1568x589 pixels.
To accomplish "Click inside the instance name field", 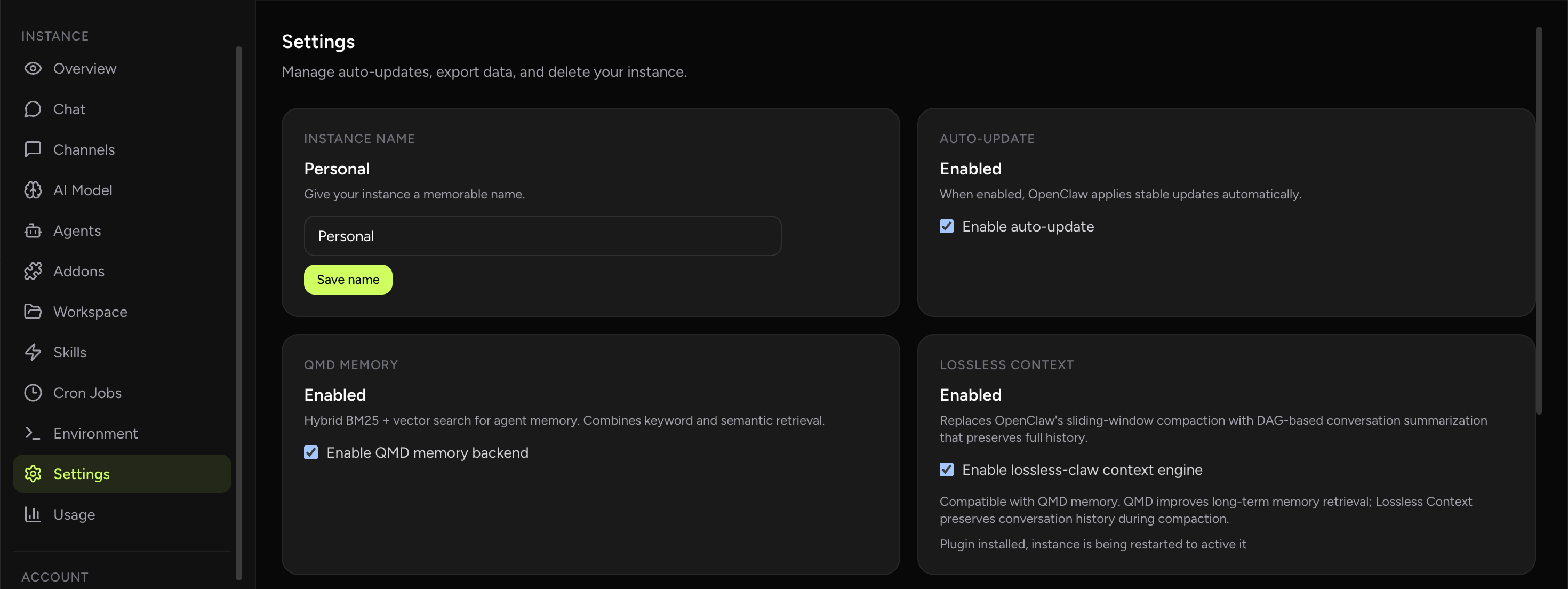I will 542,236.
